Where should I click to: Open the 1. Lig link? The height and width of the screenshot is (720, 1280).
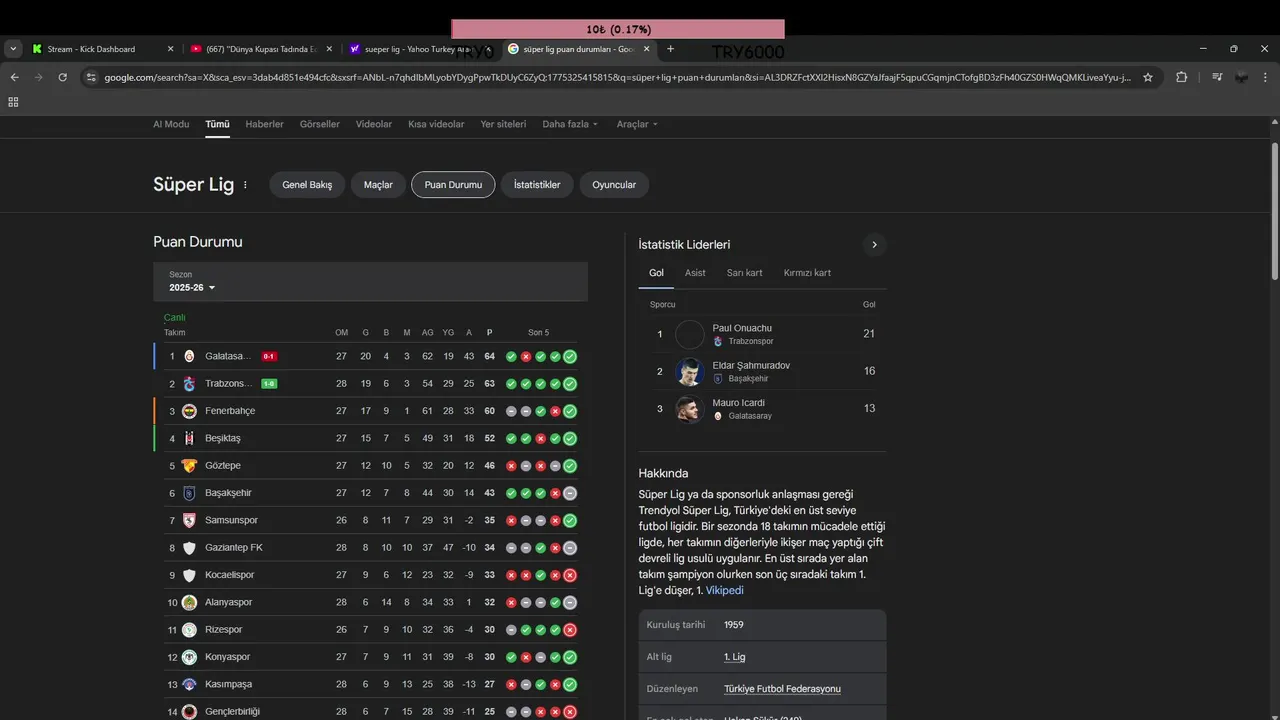click(735, 657)
